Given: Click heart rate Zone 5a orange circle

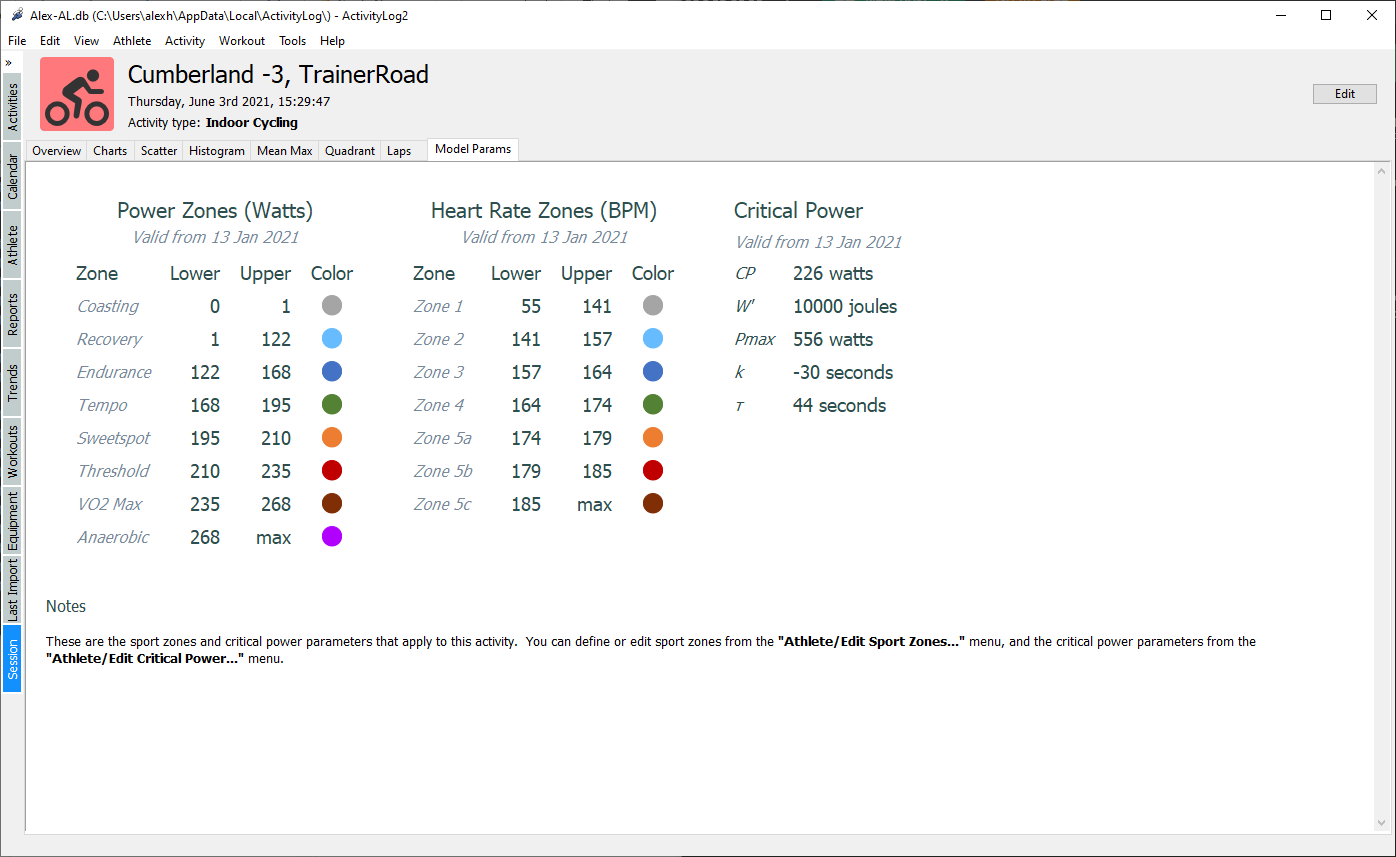Looking at the screenshot, I should coord(653,437).
